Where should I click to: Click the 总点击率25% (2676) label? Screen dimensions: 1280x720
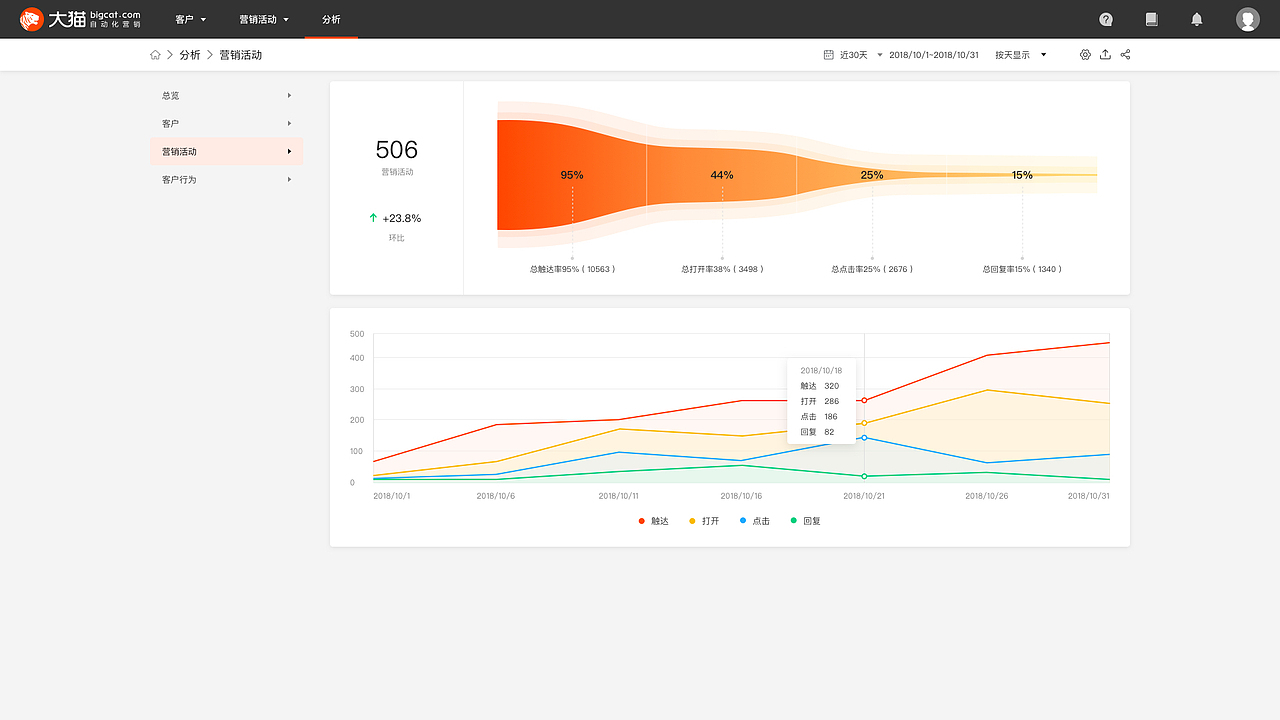click(872, 269)
